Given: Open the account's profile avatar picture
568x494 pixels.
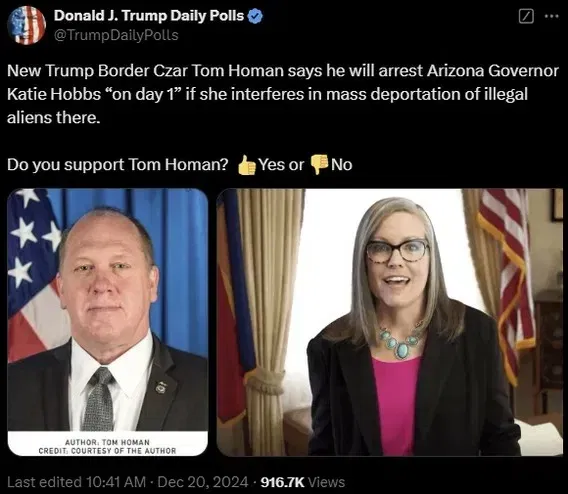Looking at the screenshot, I should [x=26, y=25].
